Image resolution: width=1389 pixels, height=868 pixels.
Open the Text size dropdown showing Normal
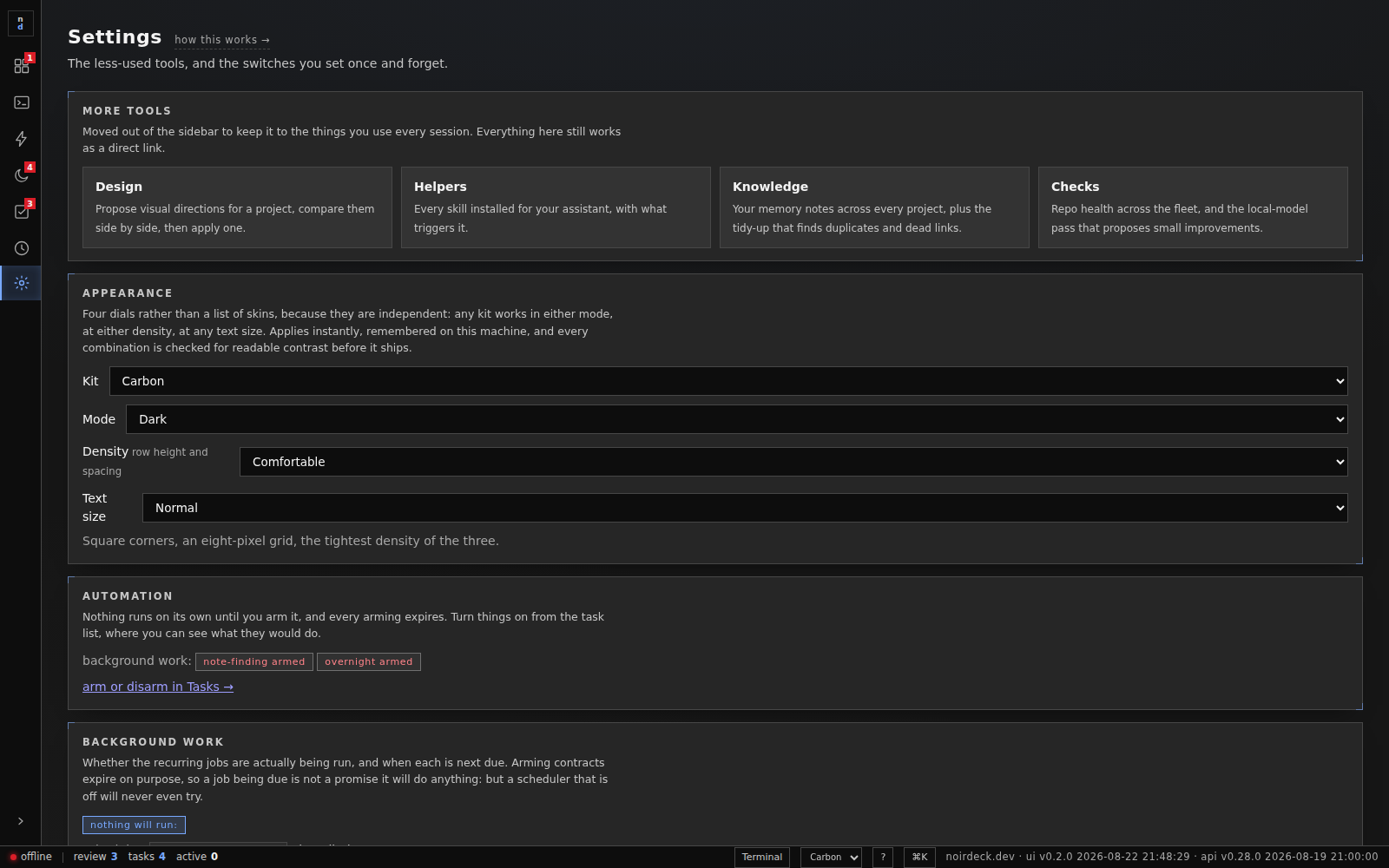[745, 508]
